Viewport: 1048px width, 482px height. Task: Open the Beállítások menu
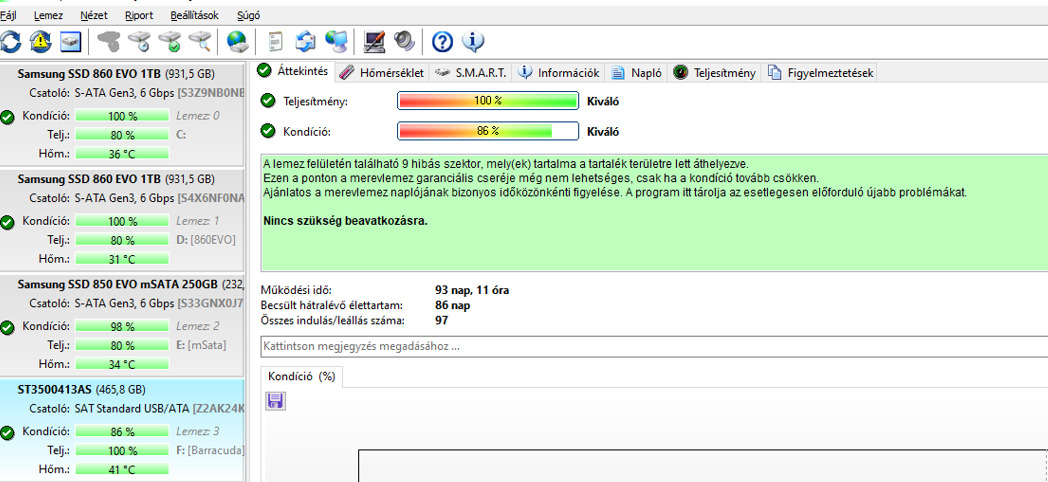[194, 15]
